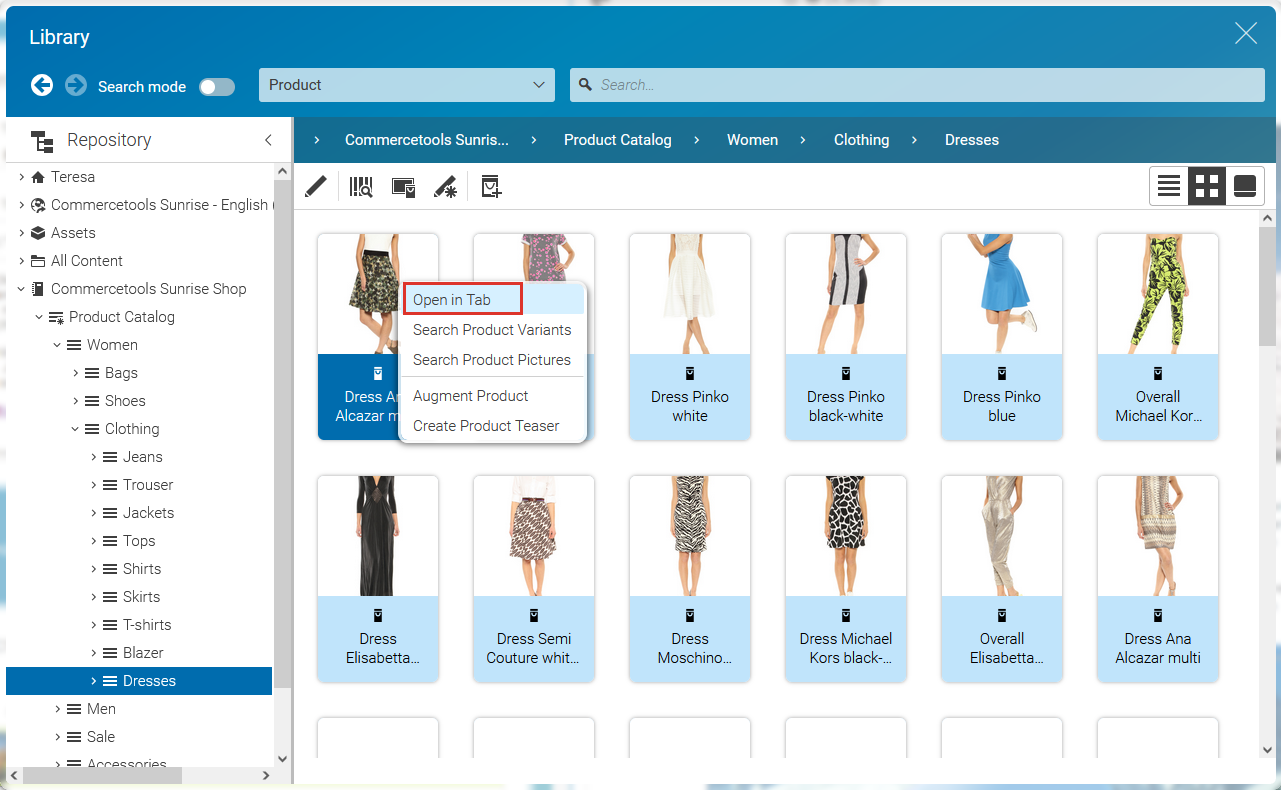This screenshot has width=1281, height=790.
Task: Open Search Product Variants barcode icon
Action: pos(360,186)
